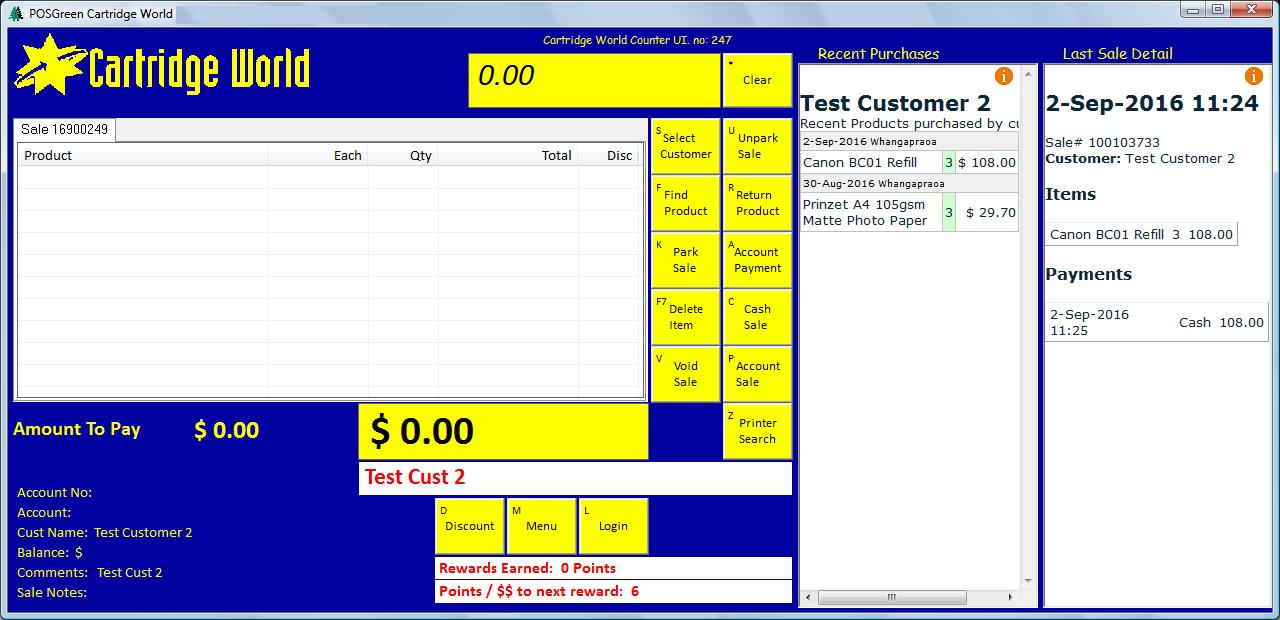
Task: Click the Test Cust 2 name field
Action: (575, 478)
